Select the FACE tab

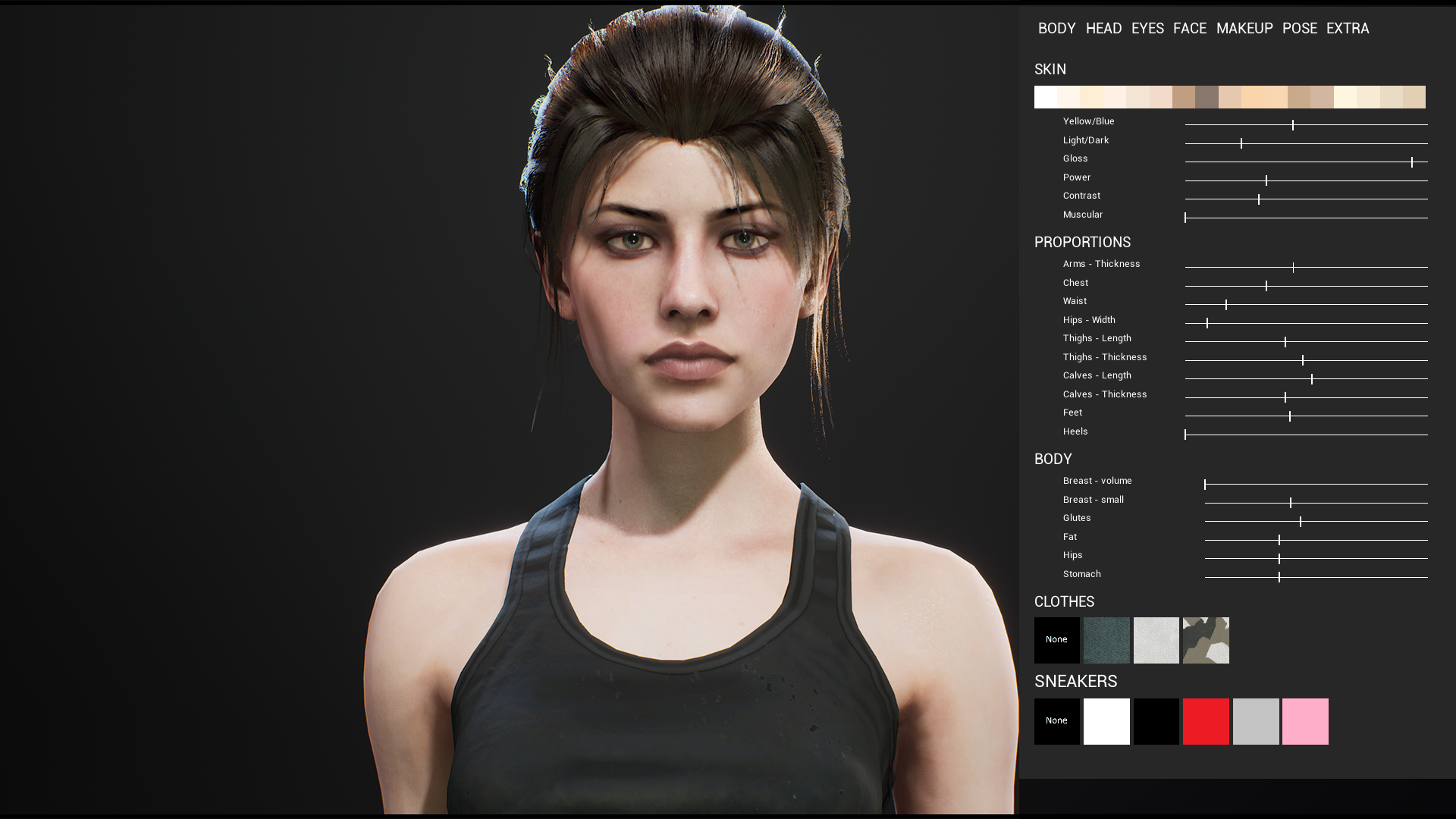tap(1190, 28)
